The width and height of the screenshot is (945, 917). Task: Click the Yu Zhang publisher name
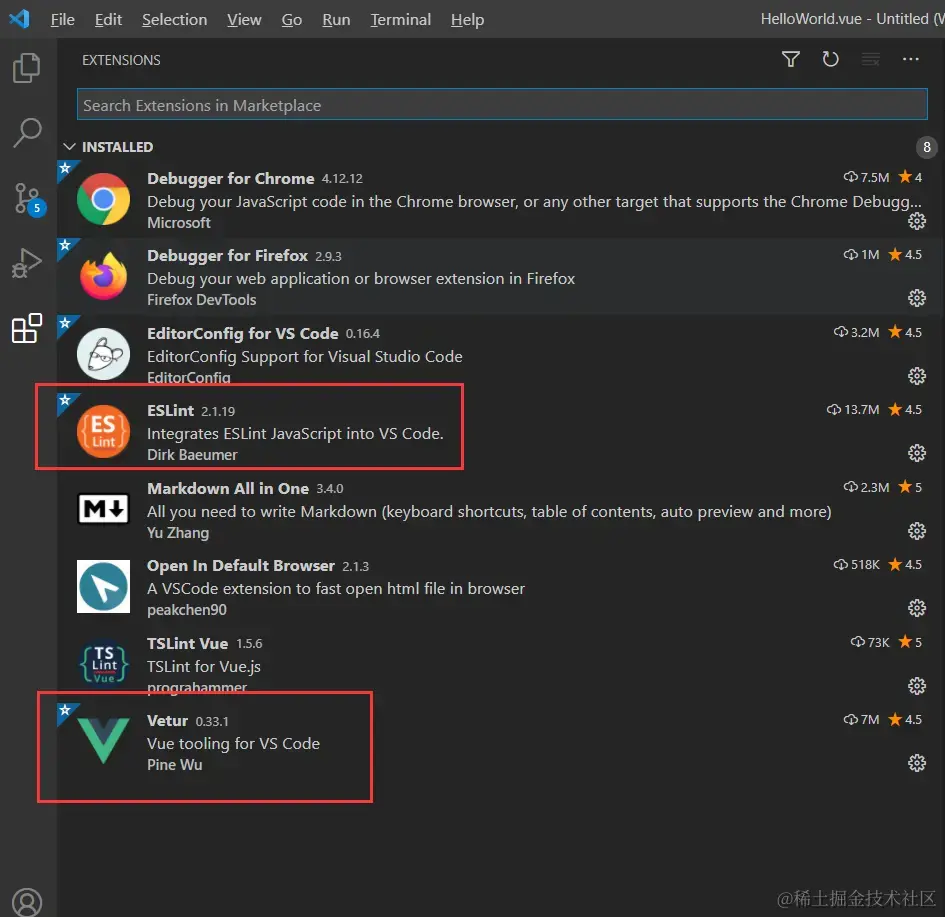(x=178, y=533)
